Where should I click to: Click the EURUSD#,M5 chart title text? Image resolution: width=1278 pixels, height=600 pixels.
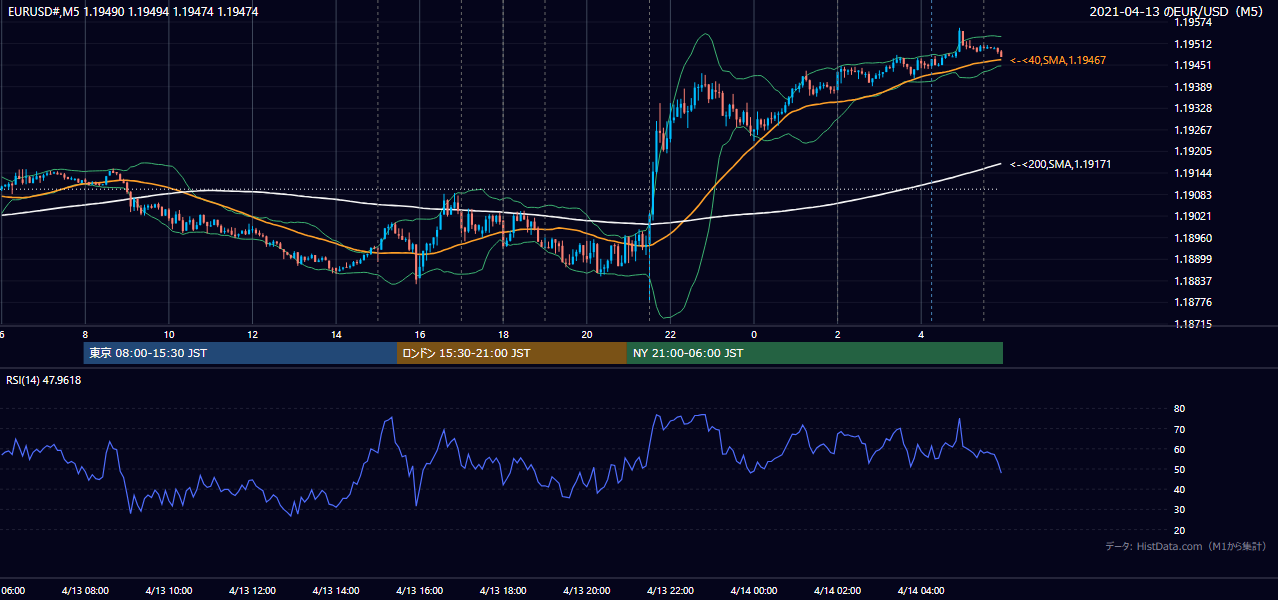(132, 11)
